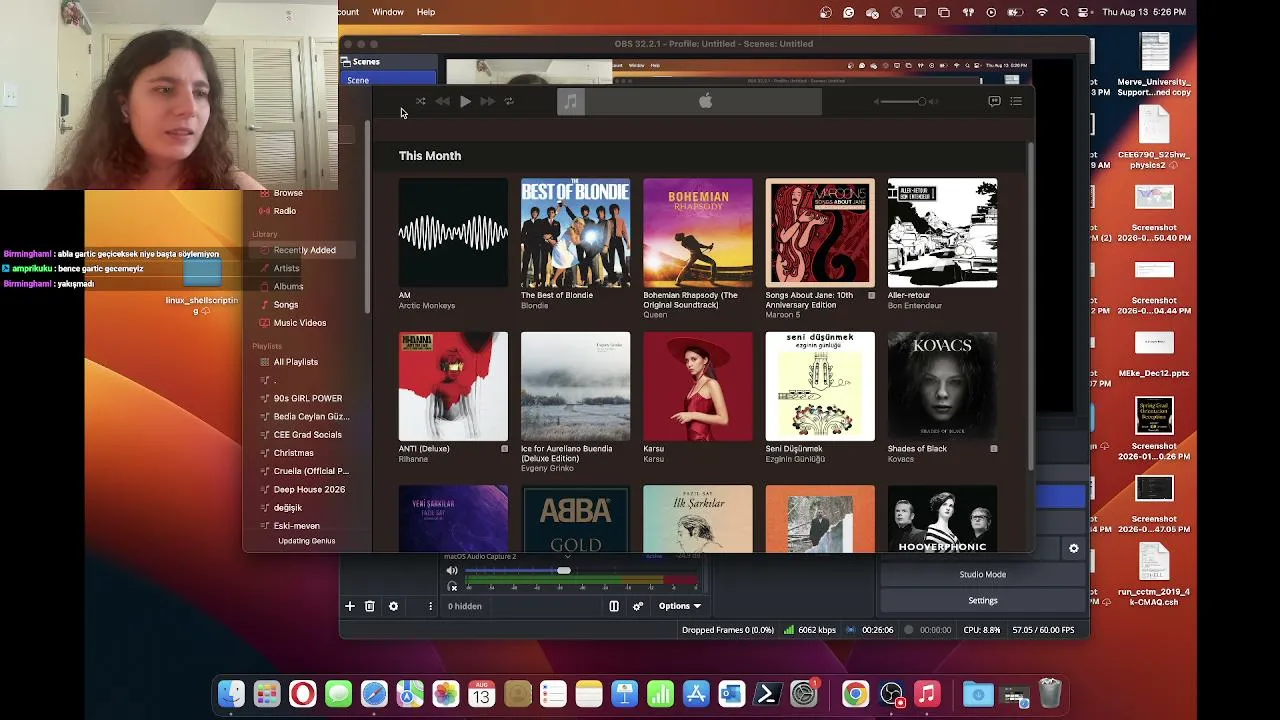This screenshot has height=720, width=1280.
Task: Open the Karsu album cover
Action: click(x=697, y=386)
